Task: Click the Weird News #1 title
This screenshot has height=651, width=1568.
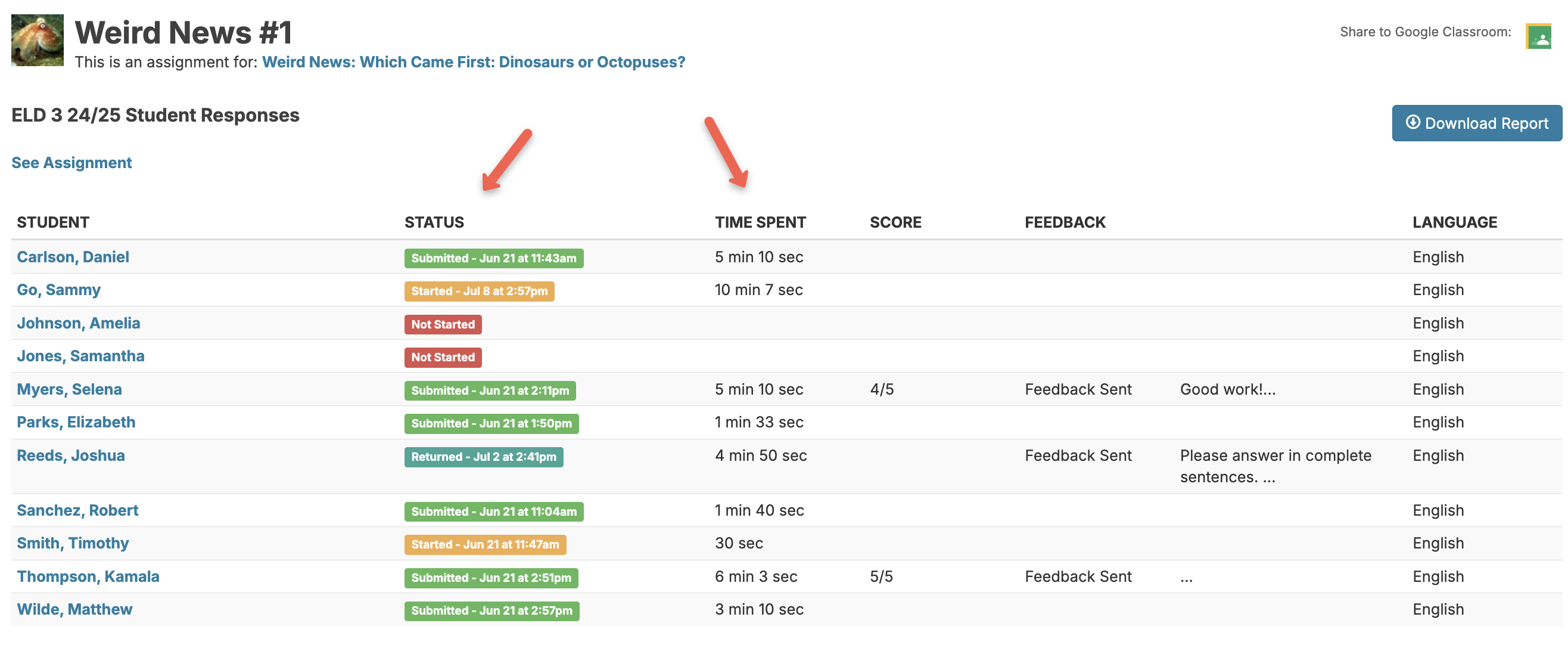Action: pyautogui.click(x=183, y=32)
